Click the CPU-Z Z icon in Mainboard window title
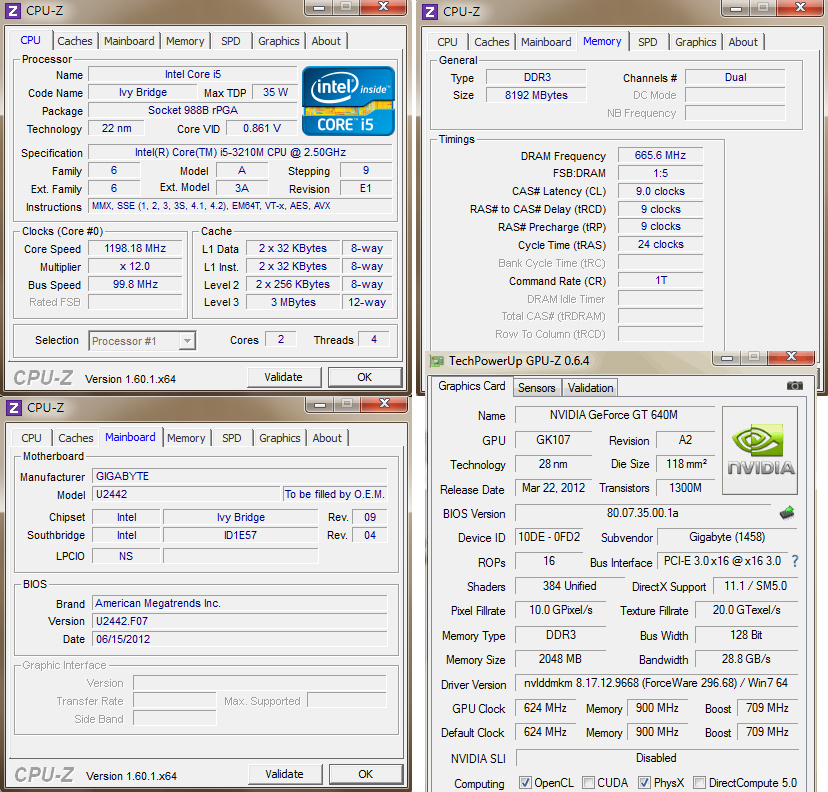Screen dimensions: 828x792 click(x=14, y=407)
